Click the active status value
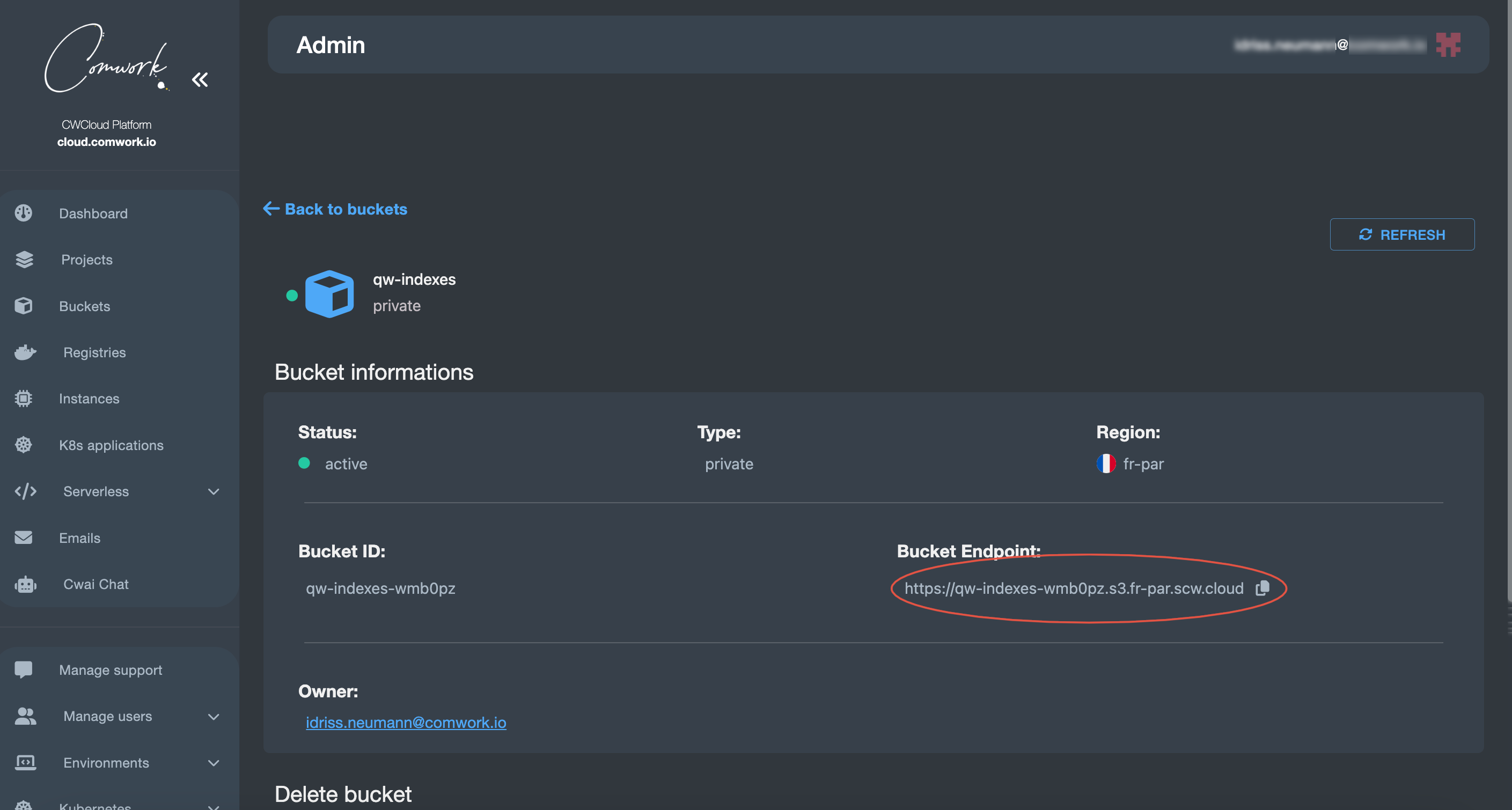 point(346,463)
